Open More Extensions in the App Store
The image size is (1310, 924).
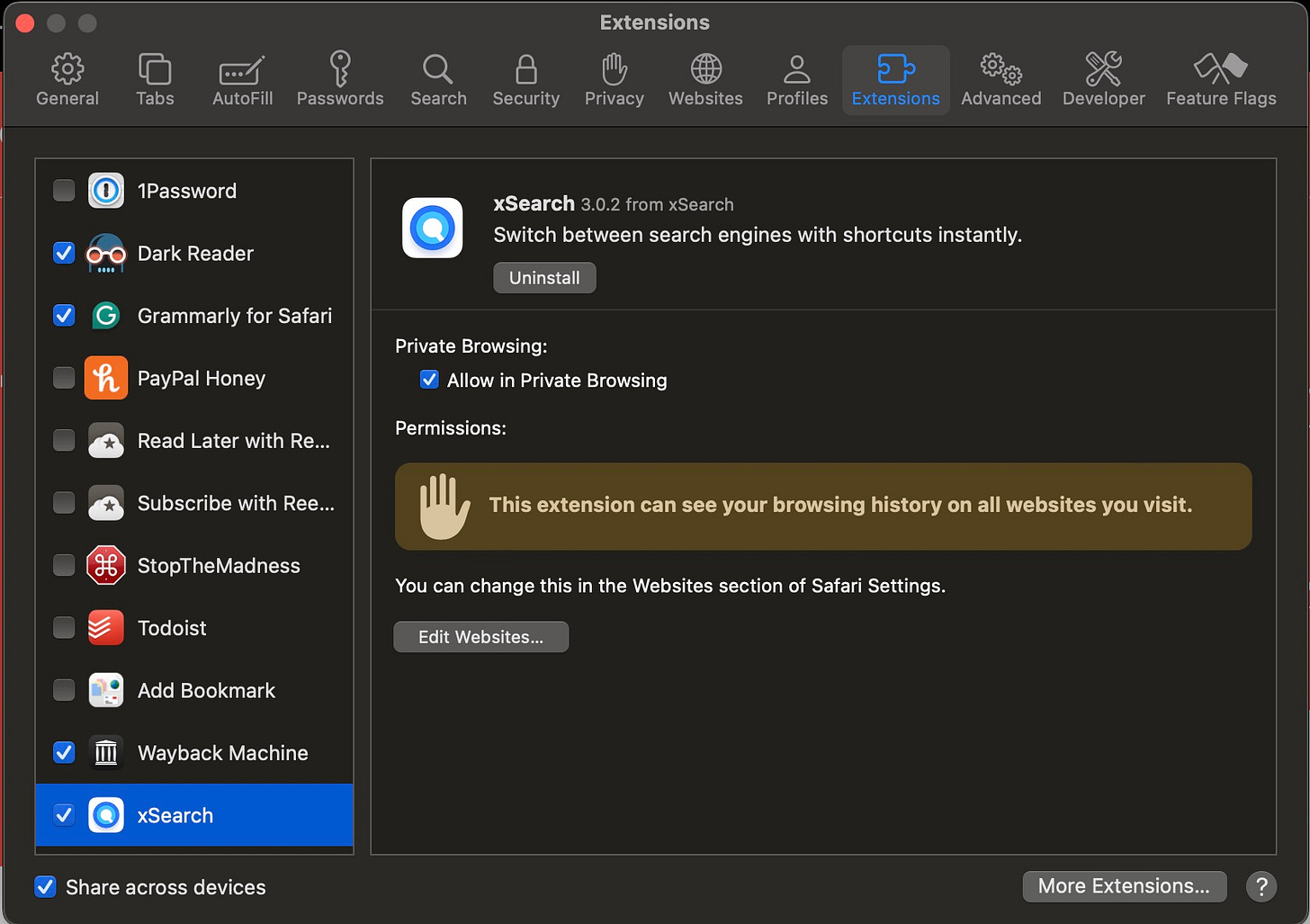tap(1124, 886)
